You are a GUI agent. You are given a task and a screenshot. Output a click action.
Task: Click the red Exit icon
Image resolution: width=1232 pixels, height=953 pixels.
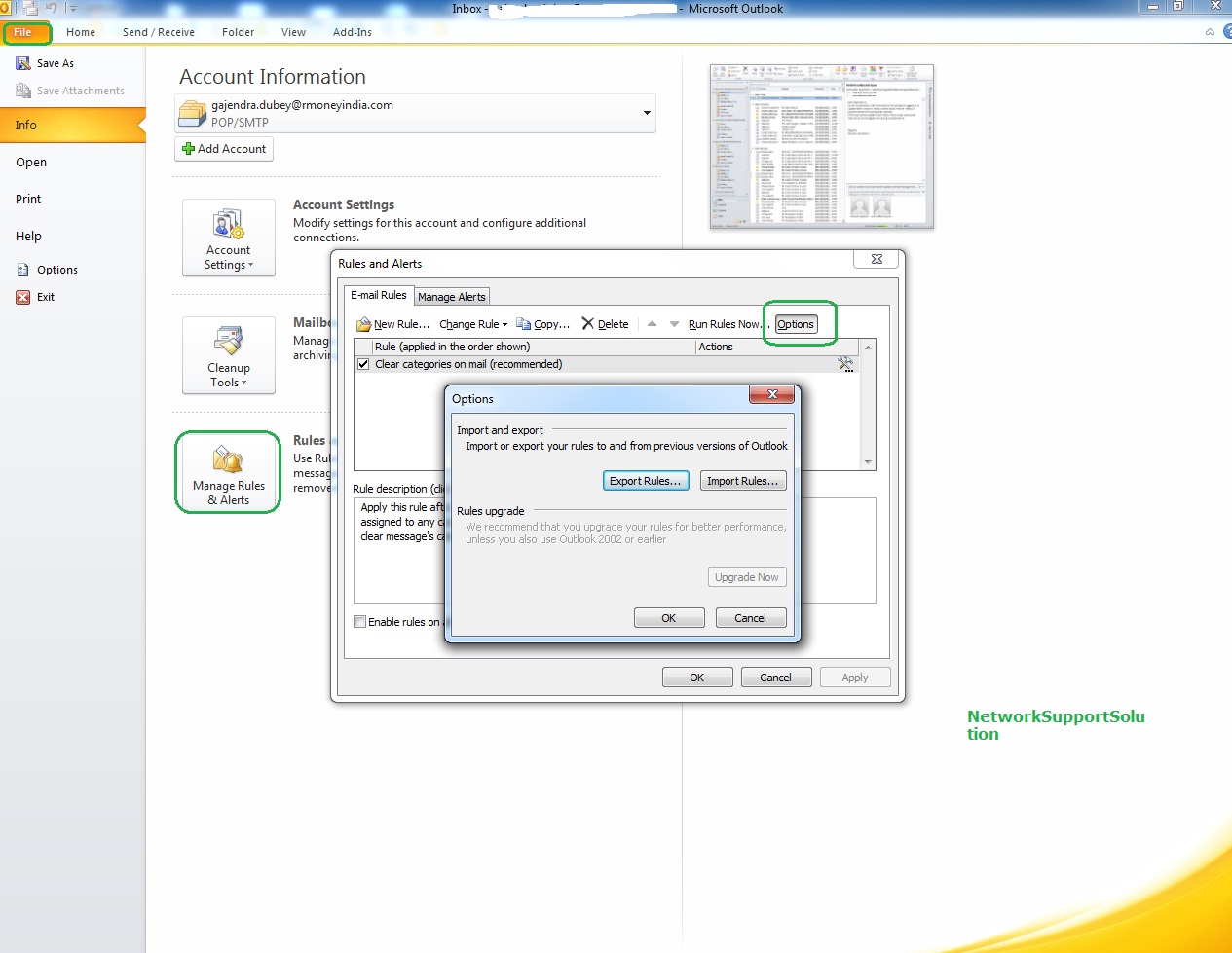click(23, 297)
